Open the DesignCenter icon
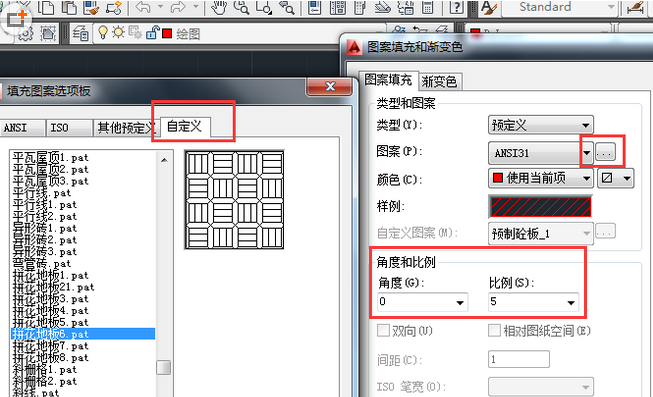Image resolution: width=653 pixels, height=397 pixels. point(337,7)
